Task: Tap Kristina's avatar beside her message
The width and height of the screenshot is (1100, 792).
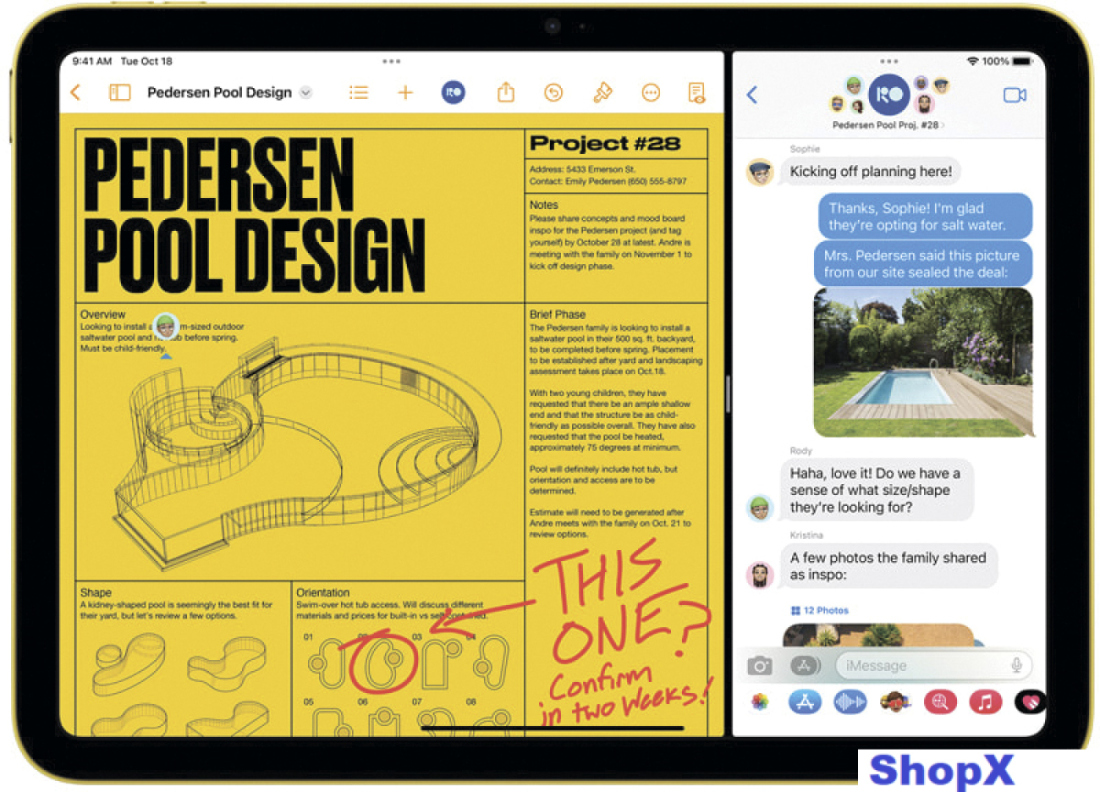Action: (x=760, y=575)
